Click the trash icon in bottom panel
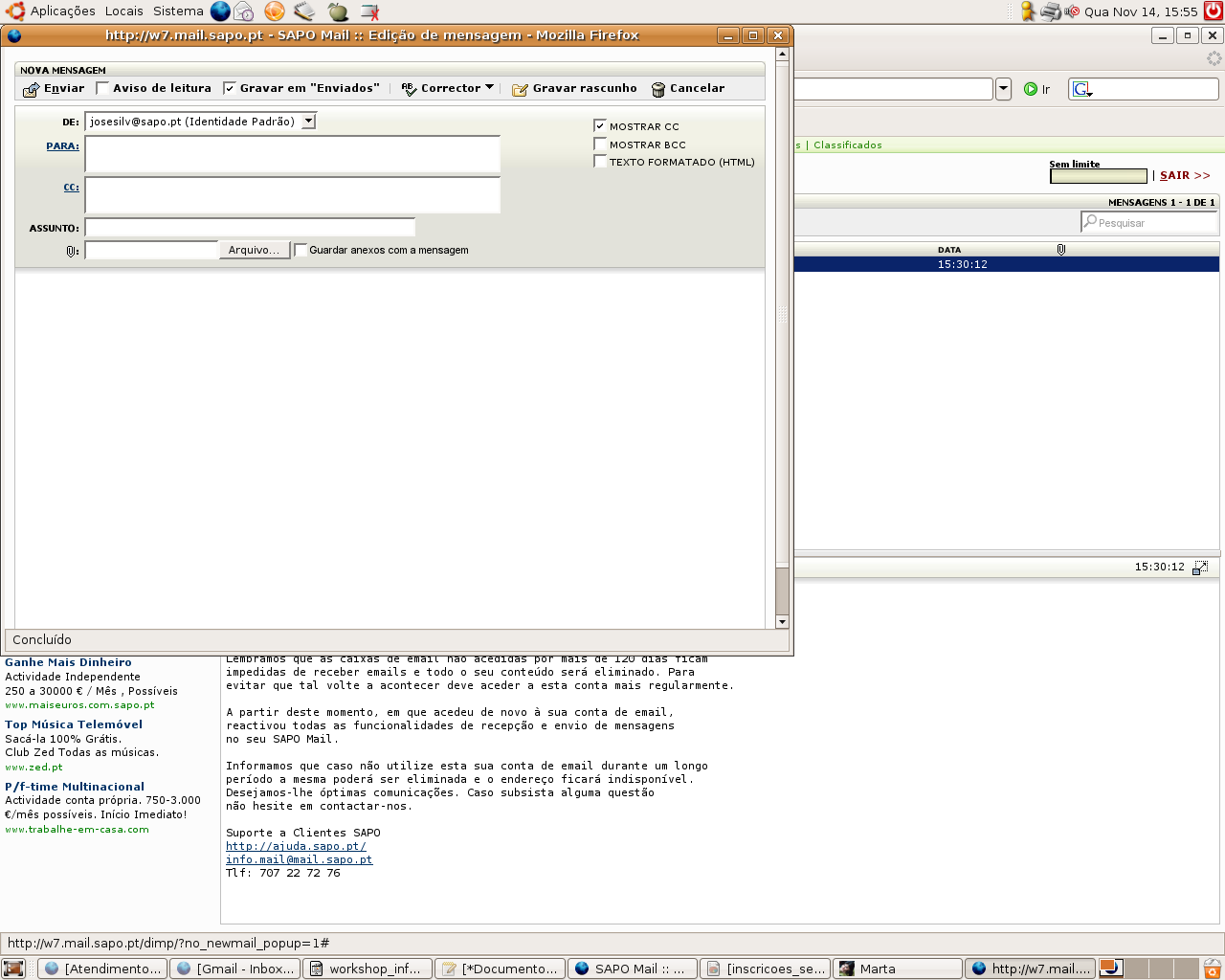This screenshot has height=980, width=1225. 1213,969
